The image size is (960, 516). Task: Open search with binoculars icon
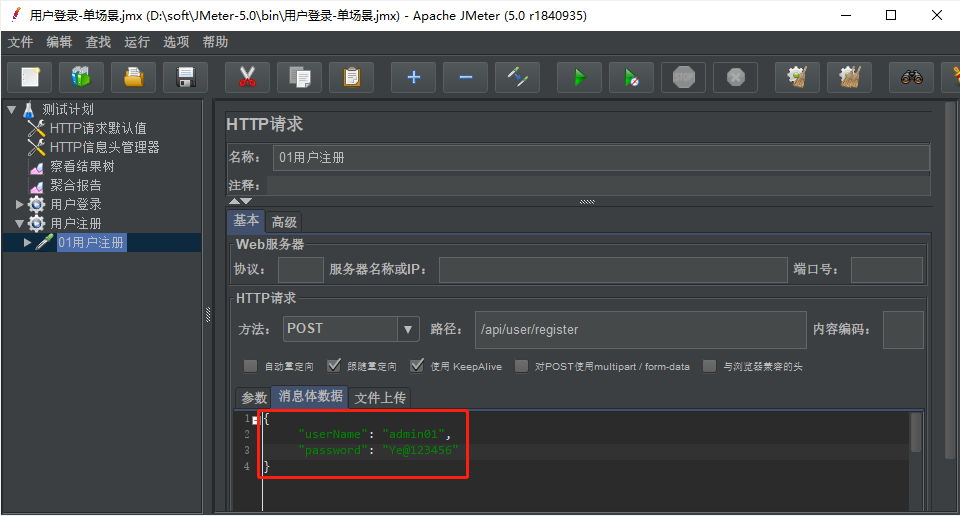(x=911, y=77)
